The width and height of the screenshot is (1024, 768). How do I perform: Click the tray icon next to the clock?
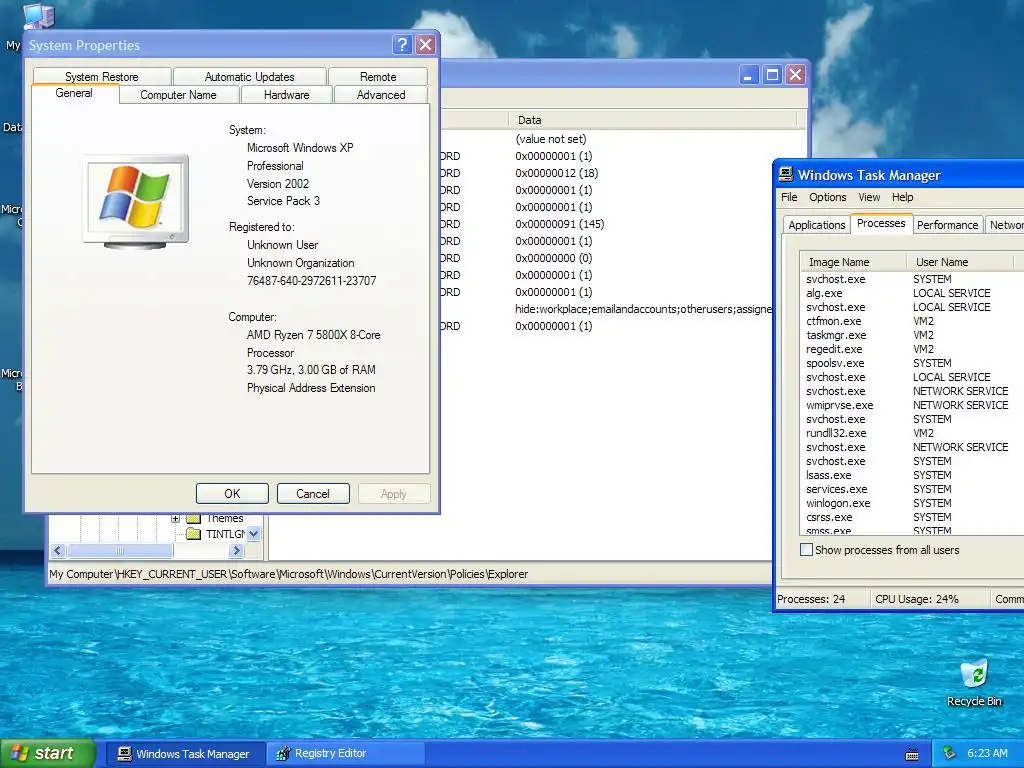point(950,754)
